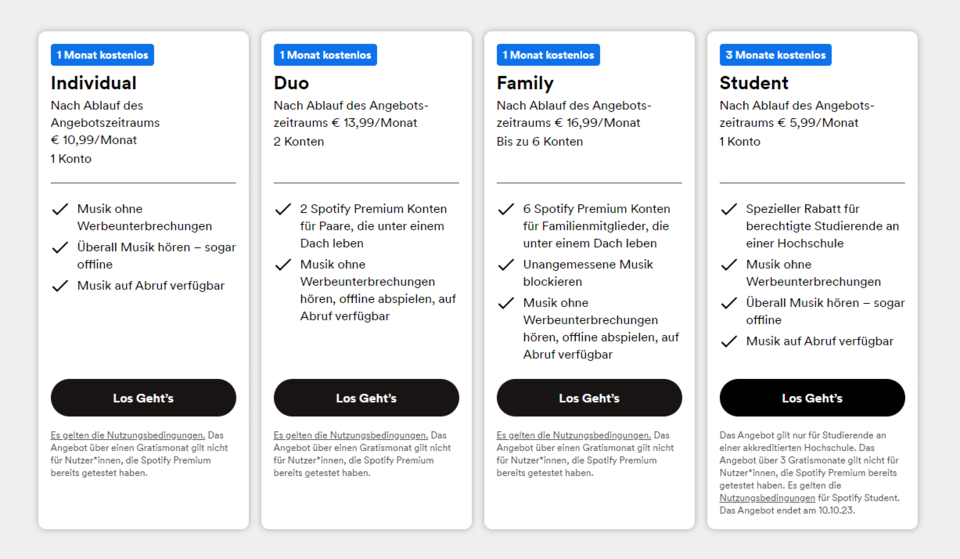Click the "Student" plan heading
This screenshot has height=559, width=960.
click(754, 83)
